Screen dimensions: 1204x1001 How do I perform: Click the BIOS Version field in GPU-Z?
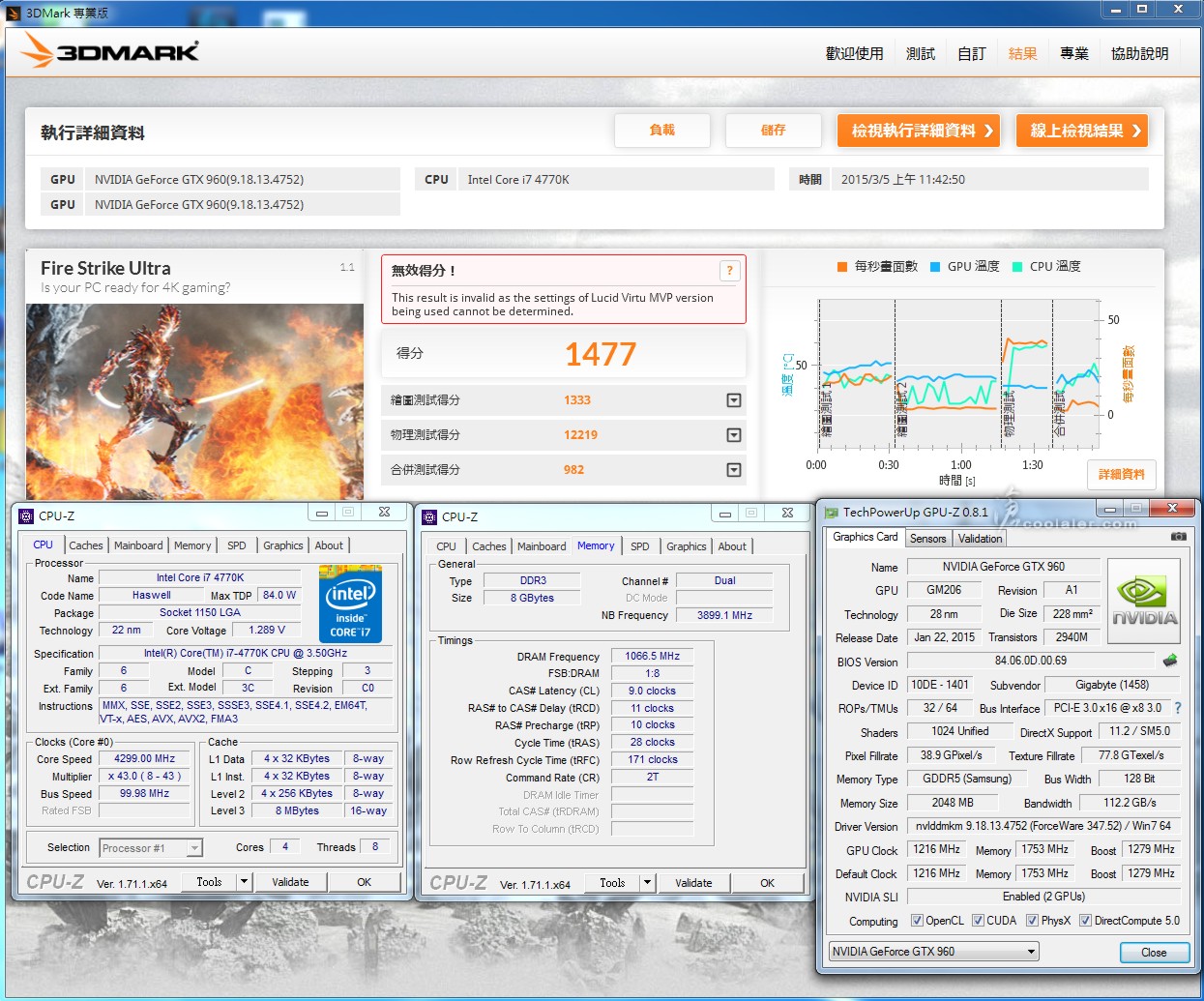point(1031,661)
